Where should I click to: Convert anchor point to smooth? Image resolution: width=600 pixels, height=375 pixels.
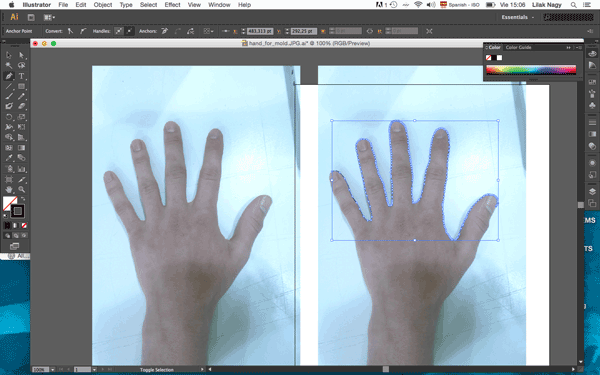(82, 31)
